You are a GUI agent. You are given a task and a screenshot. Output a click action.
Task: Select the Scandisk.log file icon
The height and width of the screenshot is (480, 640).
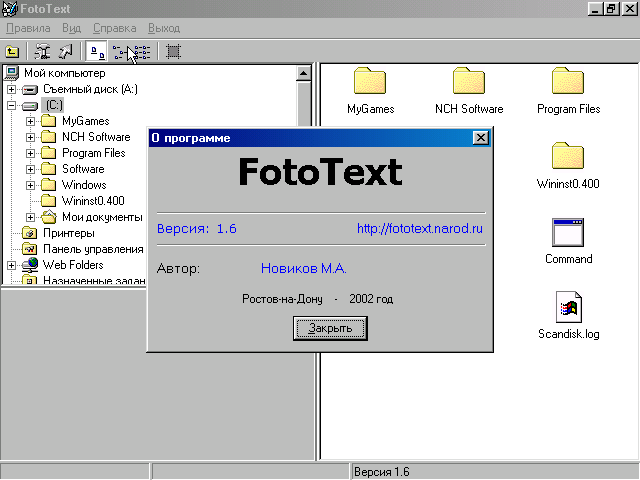(x=568, y=307)
